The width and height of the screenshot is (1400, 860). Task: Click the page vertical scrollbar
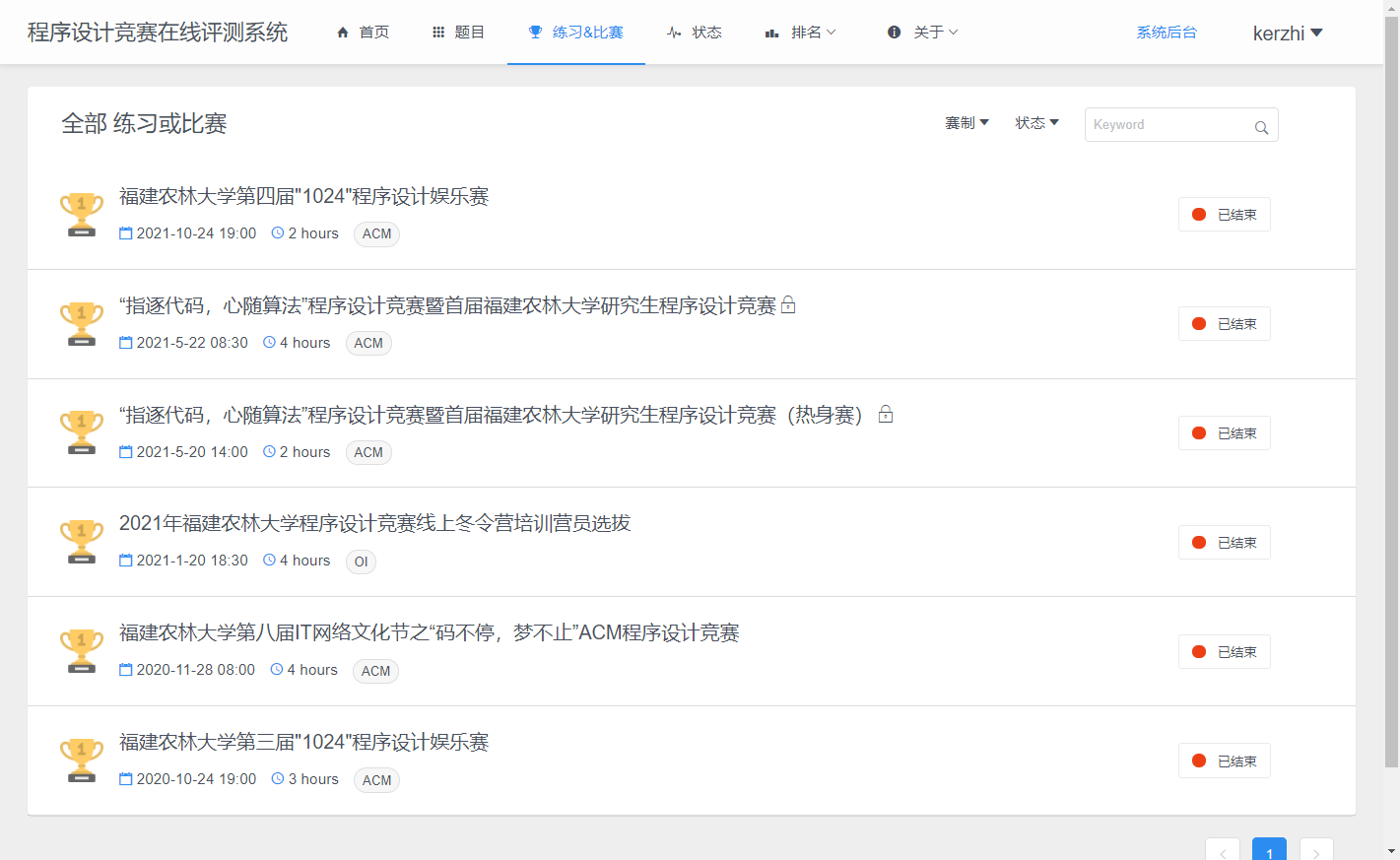coord(1390,394)
